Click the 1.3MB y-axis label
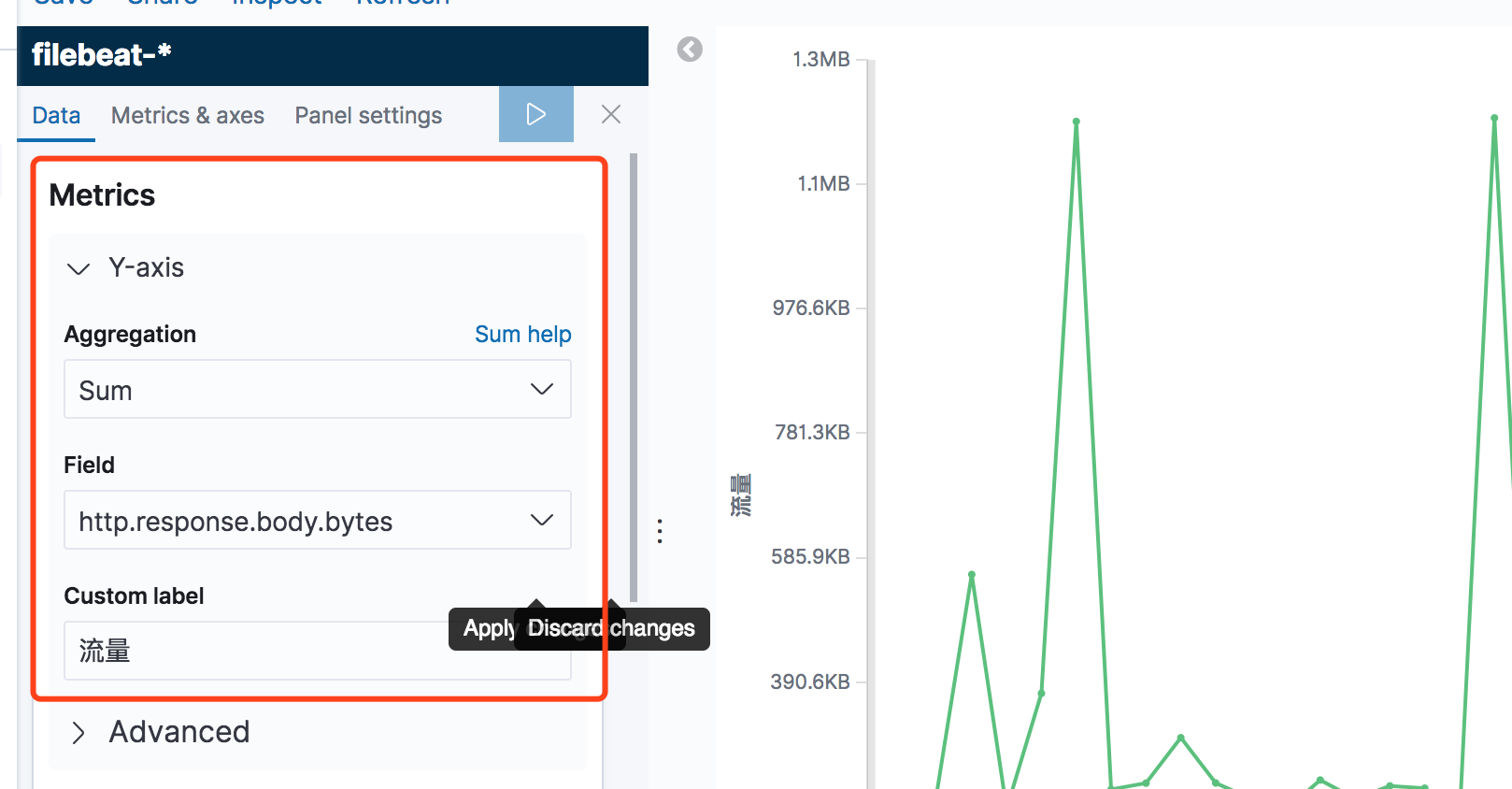 [x=821, y=60]
